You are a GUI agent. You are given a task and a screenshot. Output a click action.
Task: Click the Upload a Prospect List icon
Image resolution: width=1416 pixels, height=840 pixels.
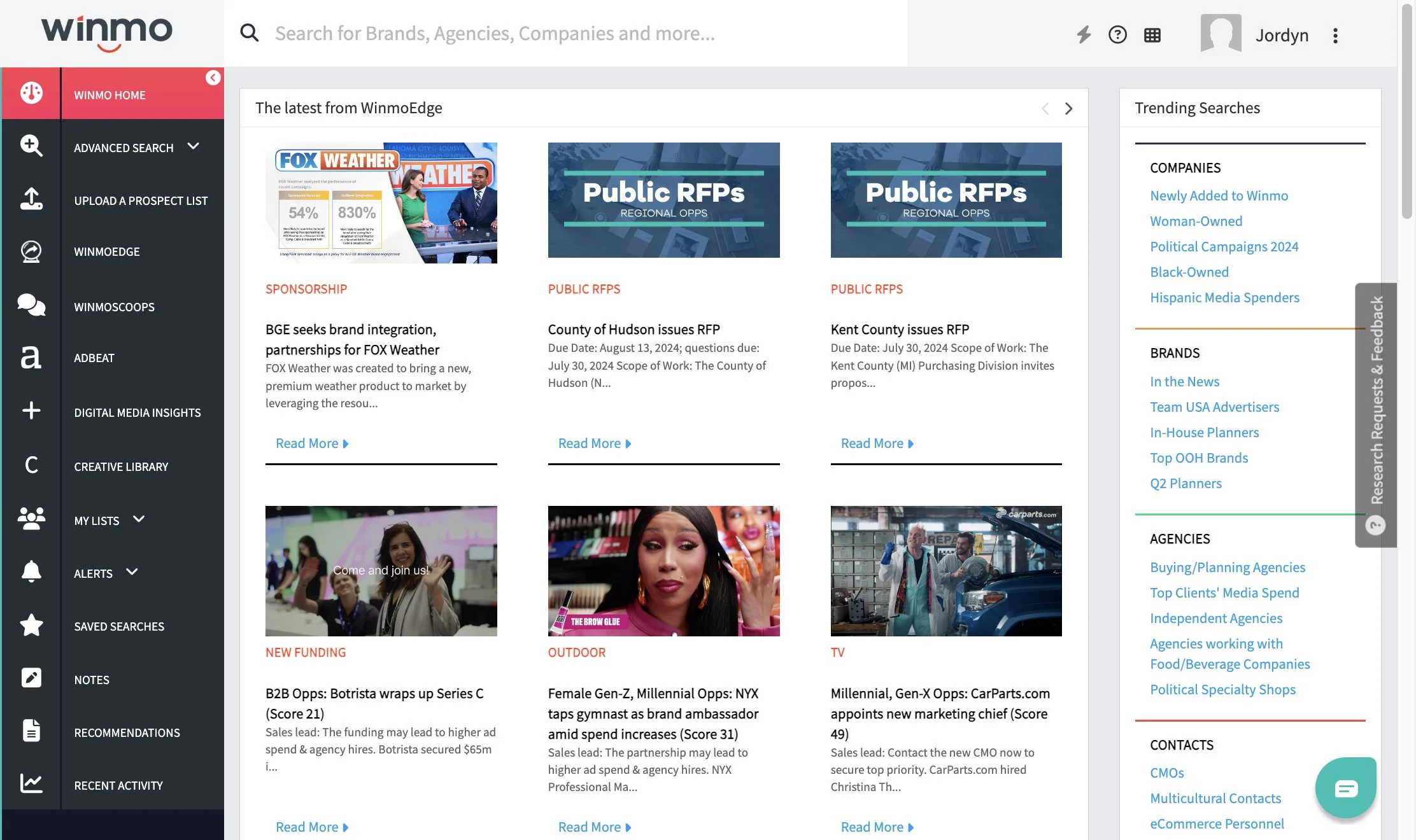click(x=31, y=199)
